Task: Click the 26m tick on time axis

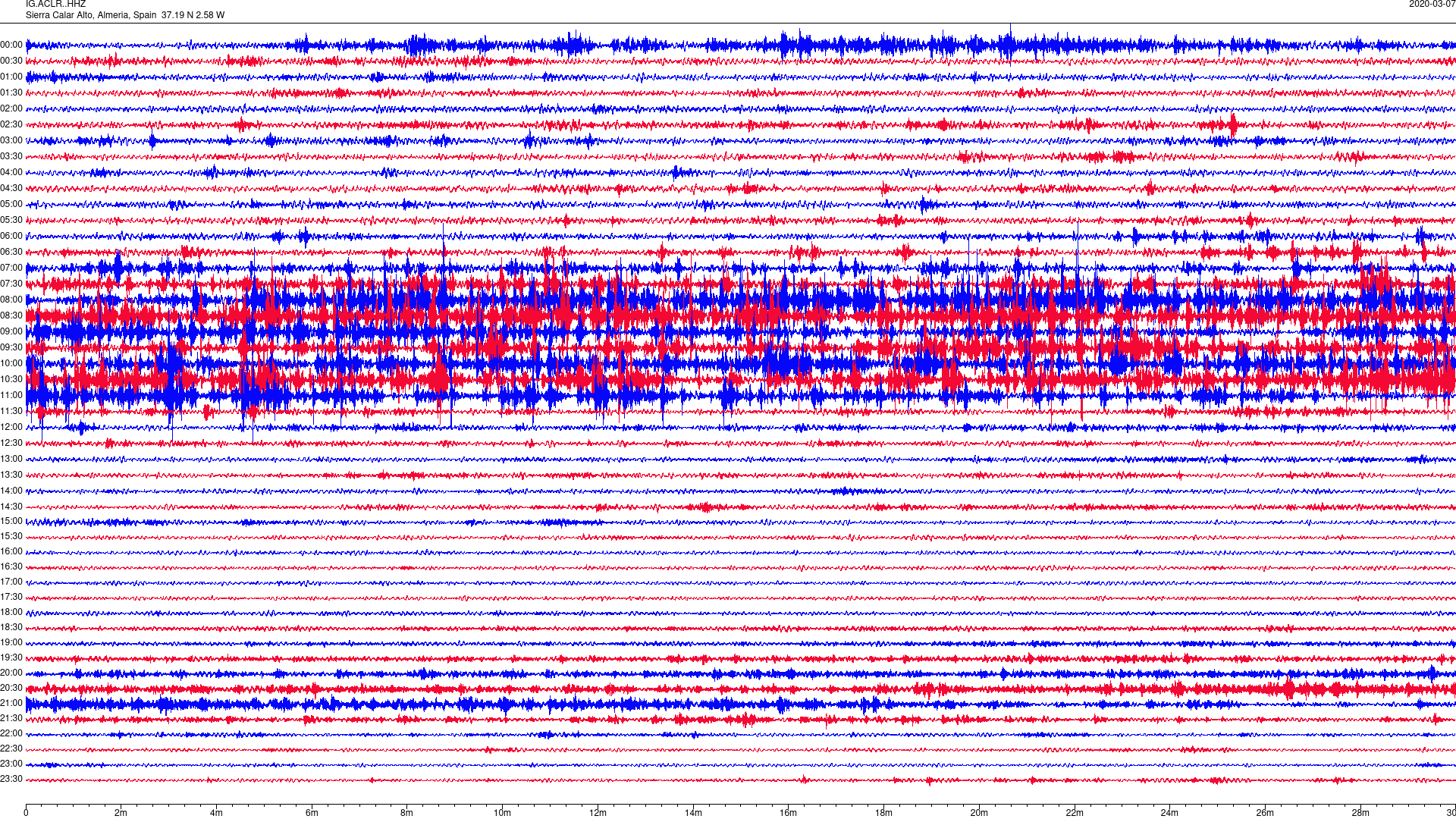Action: tap(1265, 813)
